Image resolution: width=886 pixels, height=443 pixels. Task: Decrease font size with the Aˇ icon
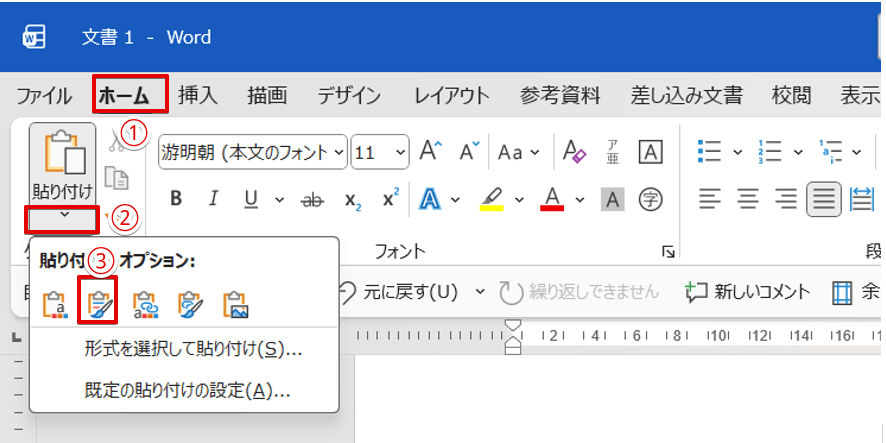click(469, 151)
